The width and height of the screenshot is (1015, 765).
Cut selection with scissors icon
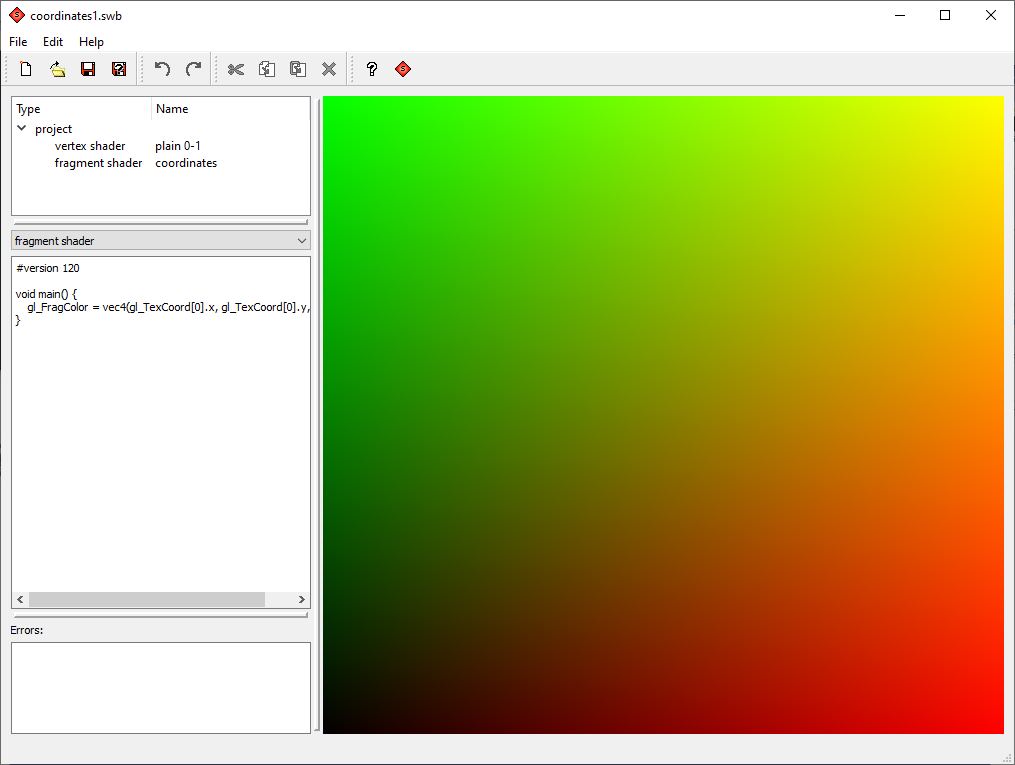coord(236,69)
